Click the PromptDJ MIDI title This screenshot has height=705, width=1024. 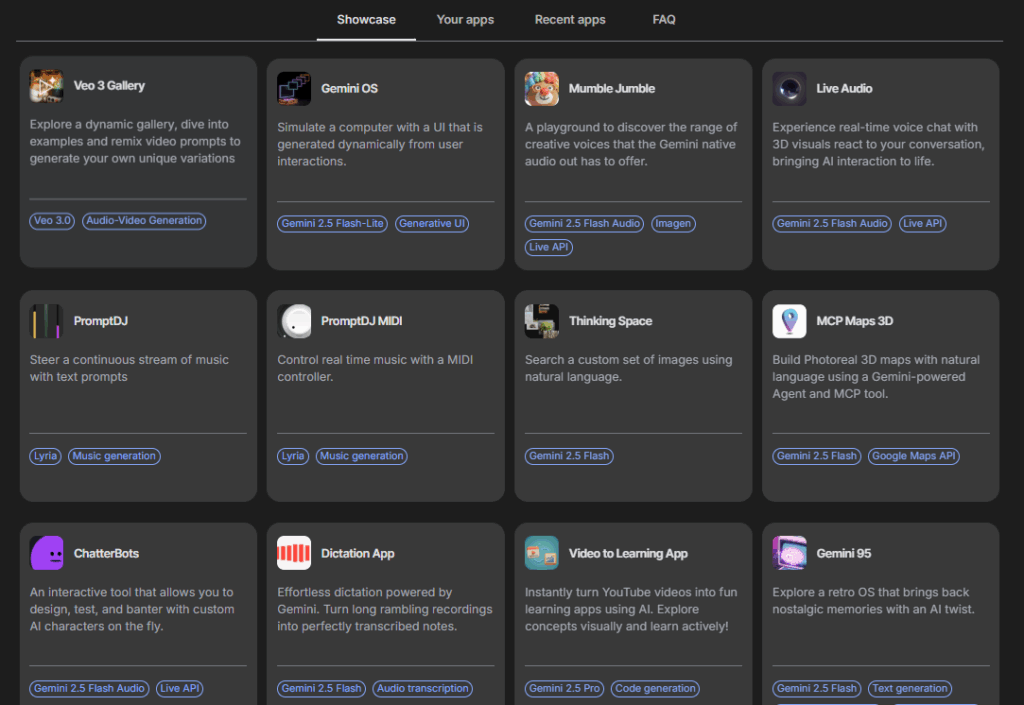click(x=361, y=321)
